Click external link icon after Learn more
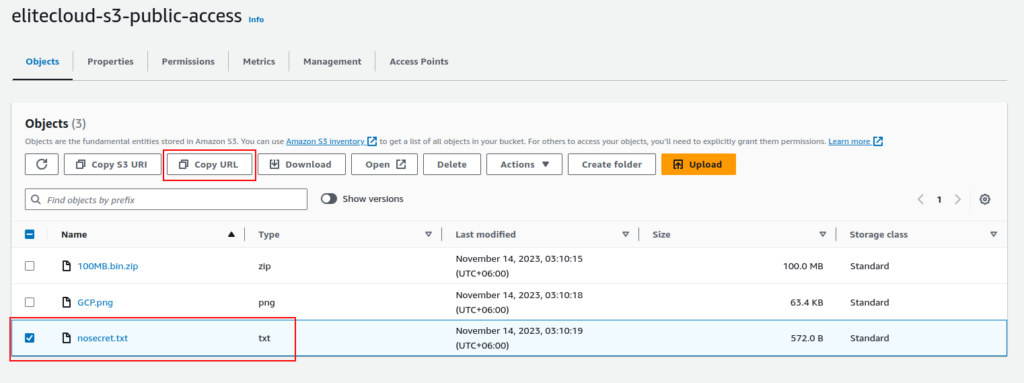The image size is (1024, 383). point(878,141)
